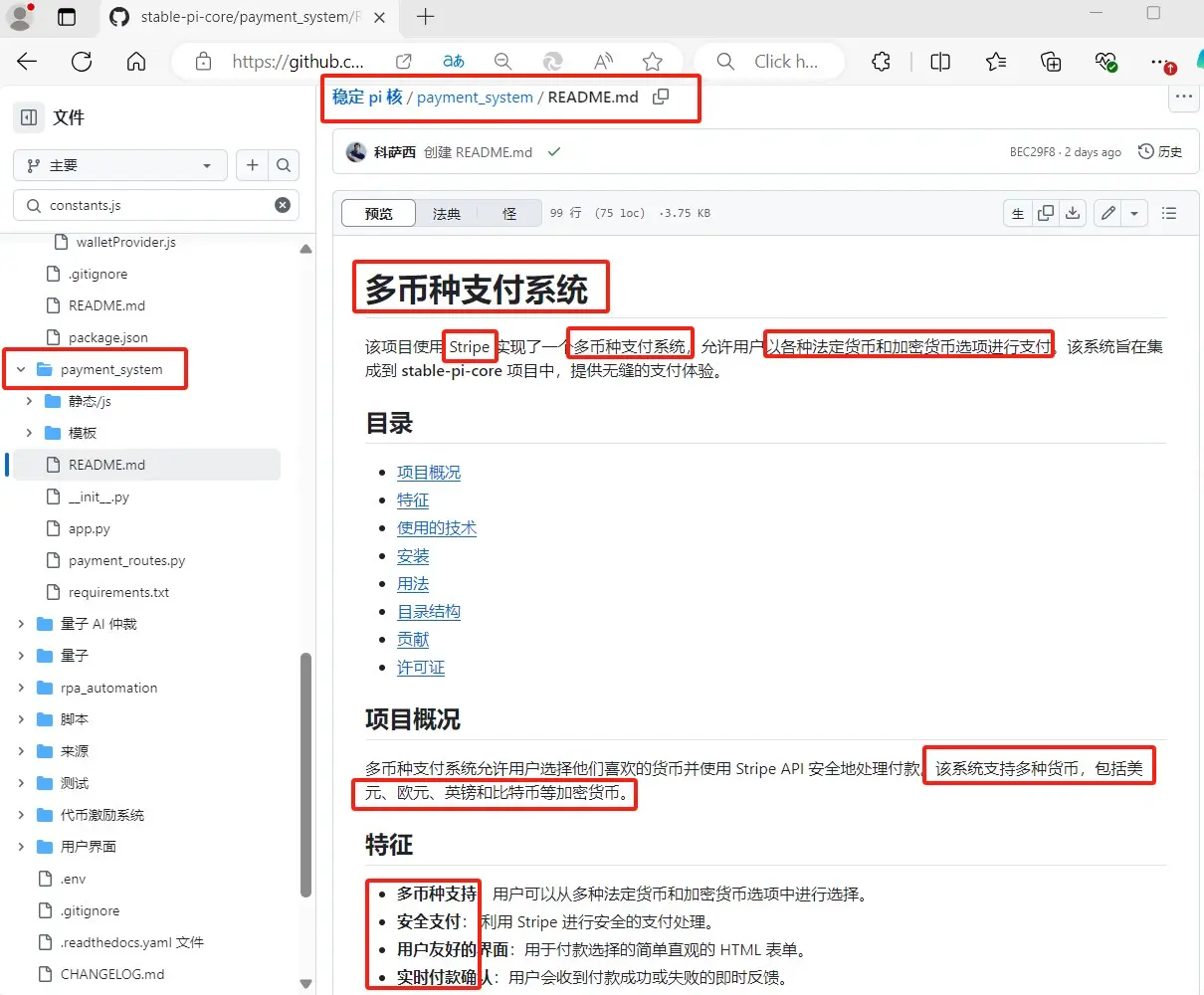Open the history clock link

coord(1160,152)
